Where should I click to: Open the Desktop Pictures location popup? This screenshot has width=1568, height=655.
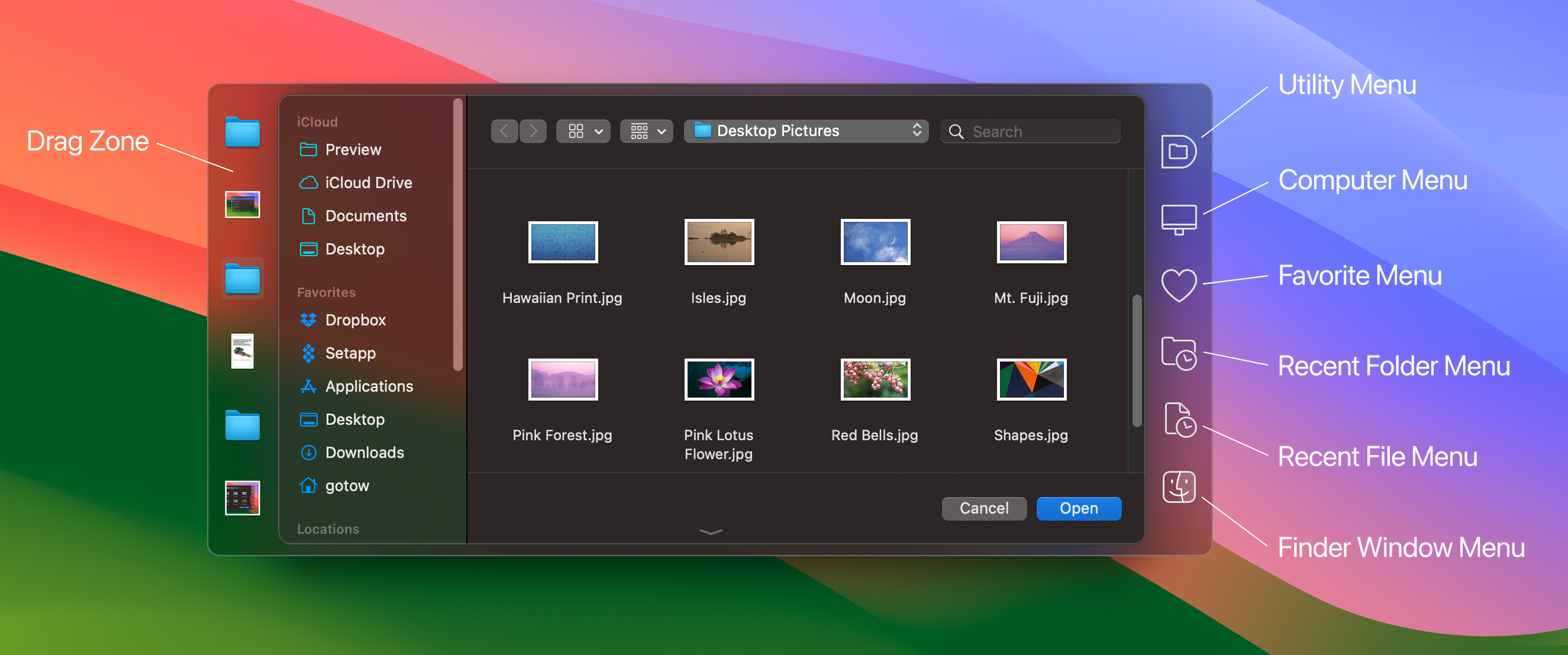coord(806,131)
